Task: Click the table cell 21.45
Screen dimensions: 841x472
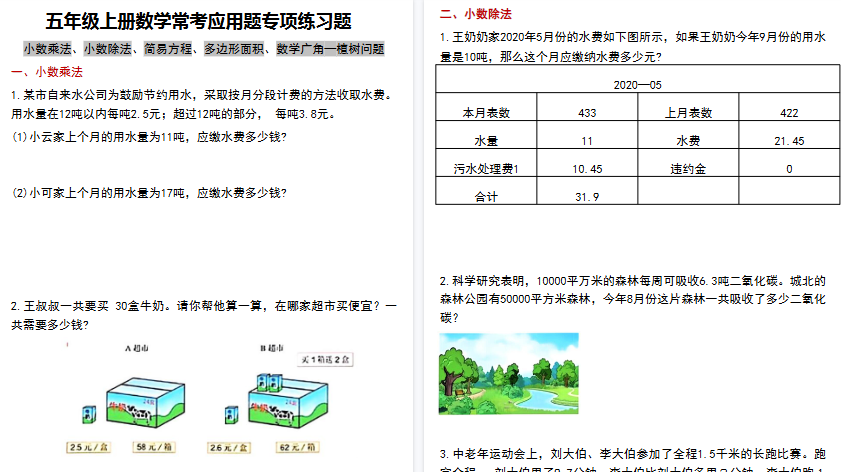Action: click(789, 135)
